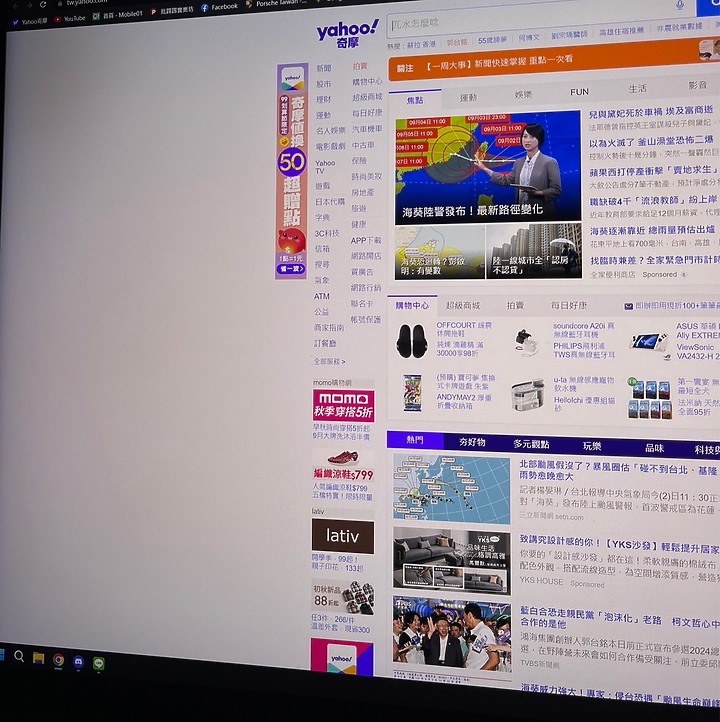Read the 蘋果西打停產衝擊 headline
This screenshot has width=720, height=722.
coord(653,171)
